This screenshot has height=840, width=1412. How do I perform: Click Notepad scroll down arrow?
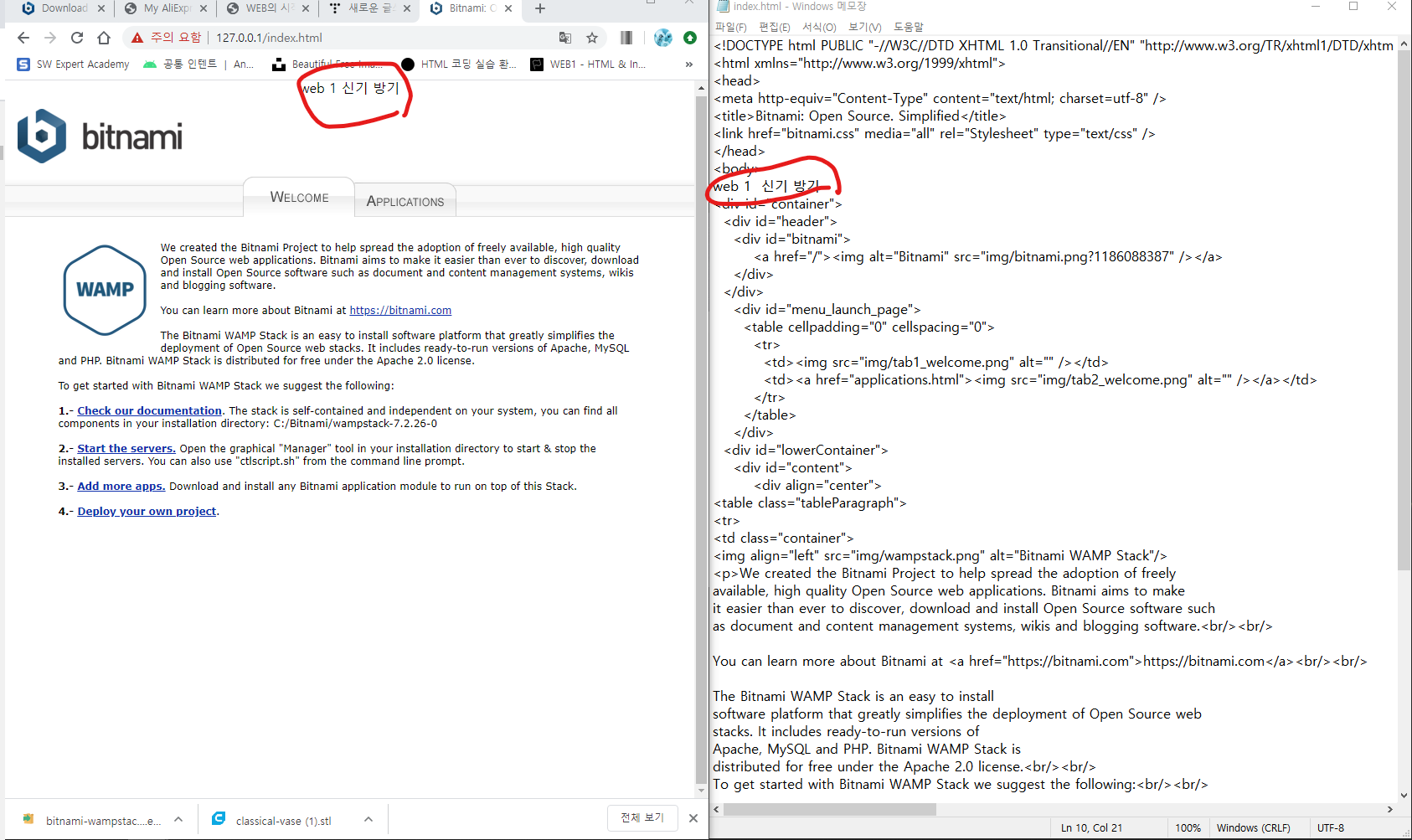pyautogui.click(x=1404, y=796)
